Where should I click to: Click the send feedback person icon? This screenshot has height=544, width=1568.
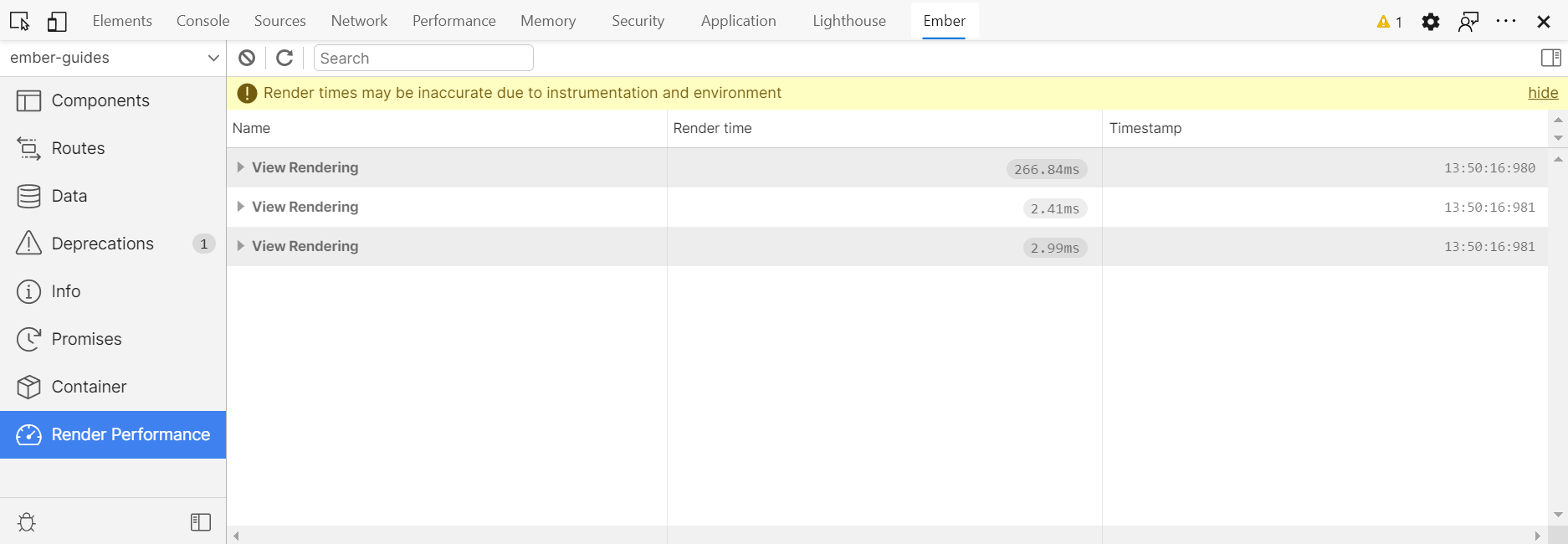pos(1468,22)
